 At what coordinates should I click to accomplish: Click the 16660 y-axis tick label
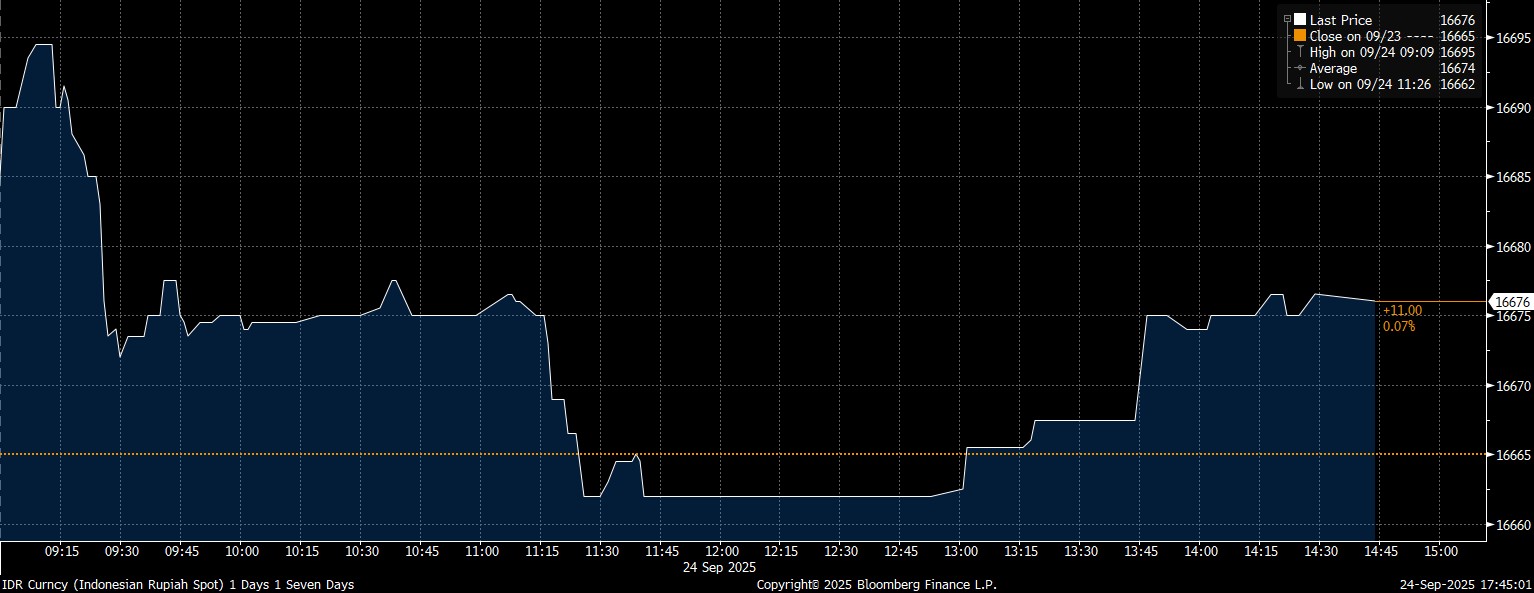pos(1512,525)
